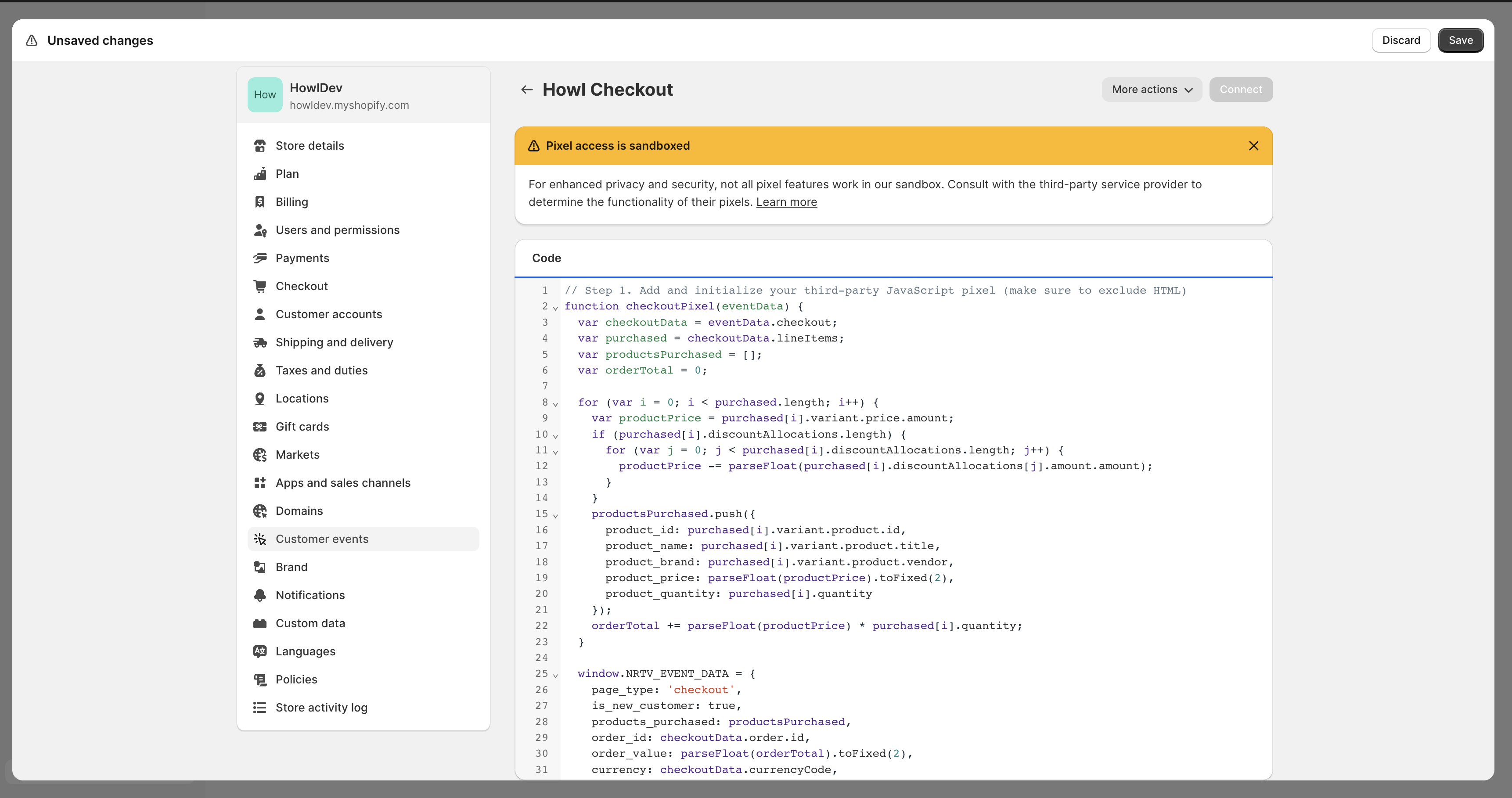Collapse window.NRTV_EVENT_DATA fold on line 25

(555, 676)
